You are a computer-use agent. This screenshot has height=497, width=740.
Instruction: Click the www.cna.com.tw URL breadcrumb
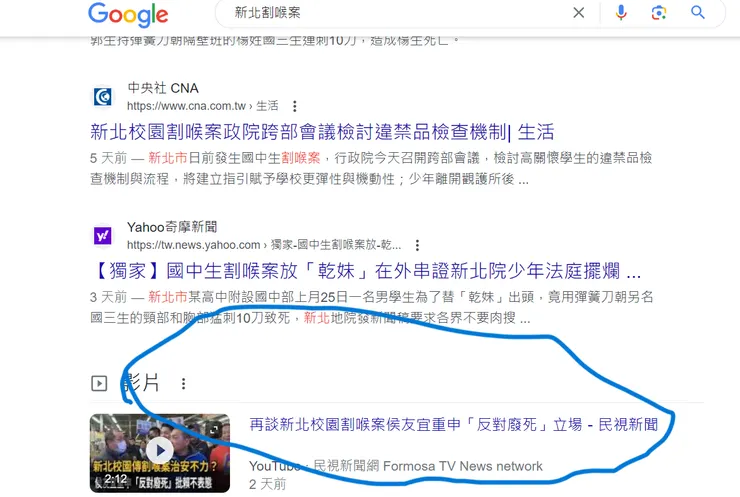[202, 106]
